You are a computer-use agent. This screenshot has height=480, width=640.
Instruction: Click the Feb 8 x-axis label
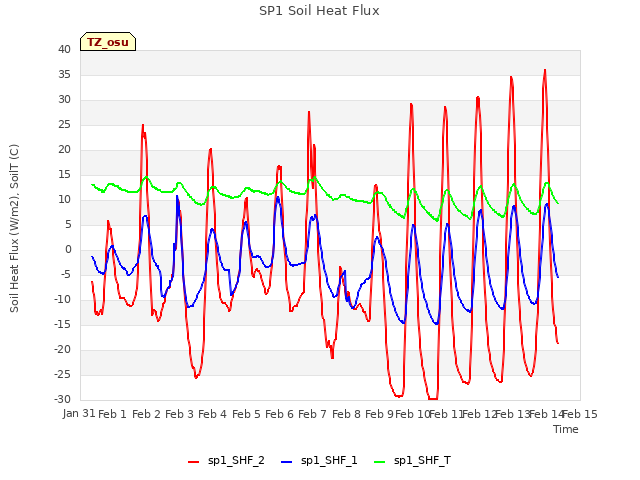[x=346, y=414]
